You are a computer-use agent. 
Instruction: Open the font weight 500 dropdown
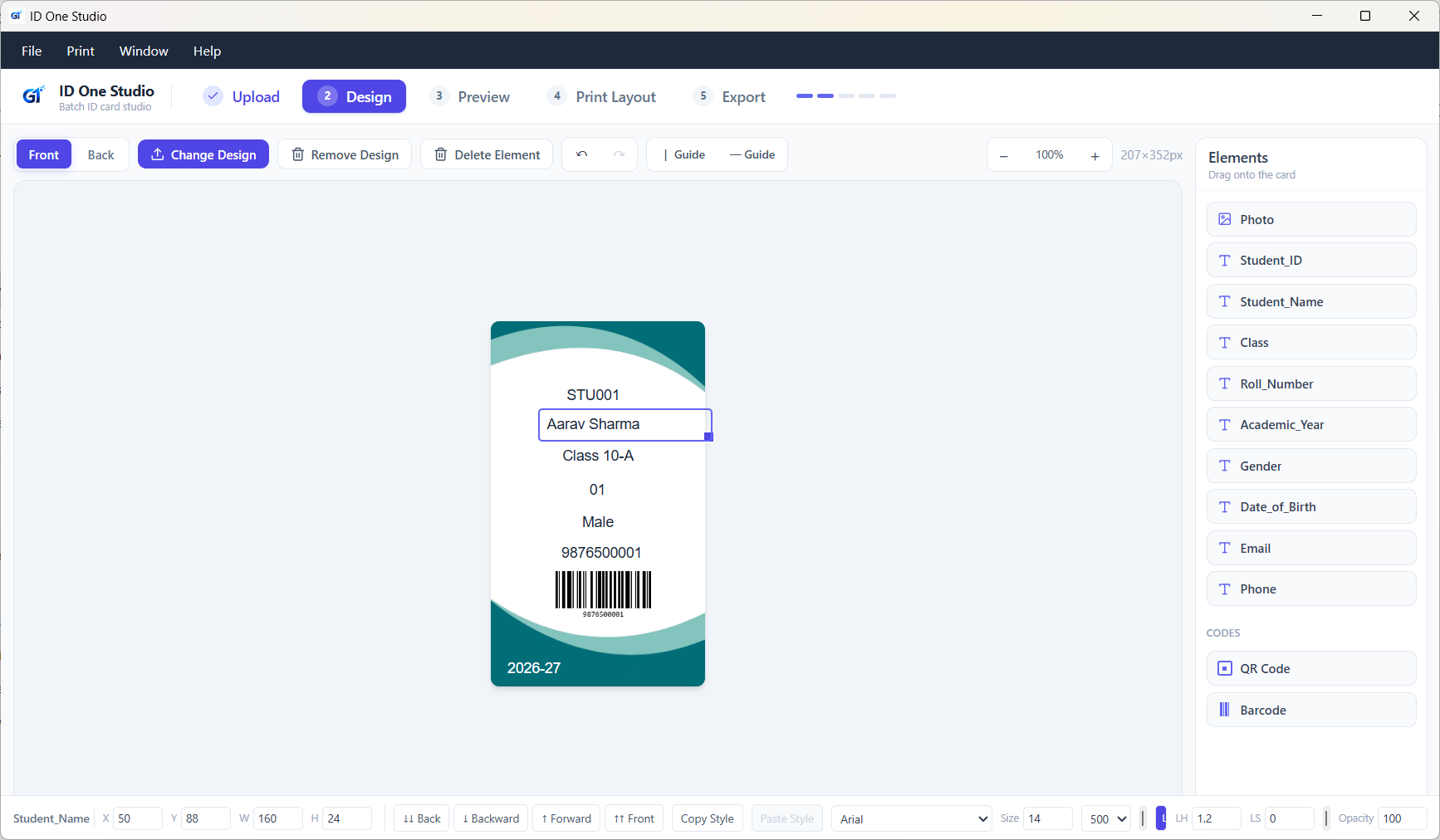coord(1106,818)
